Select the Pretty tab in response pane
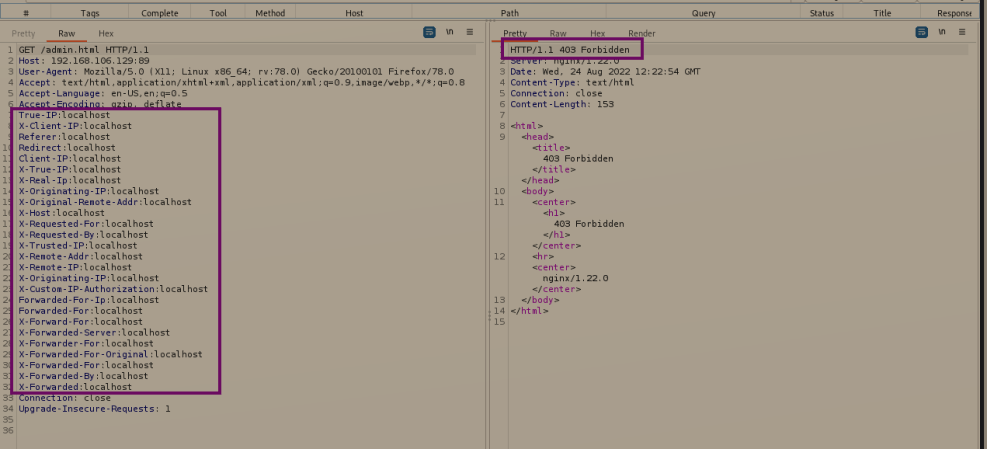 515,34
